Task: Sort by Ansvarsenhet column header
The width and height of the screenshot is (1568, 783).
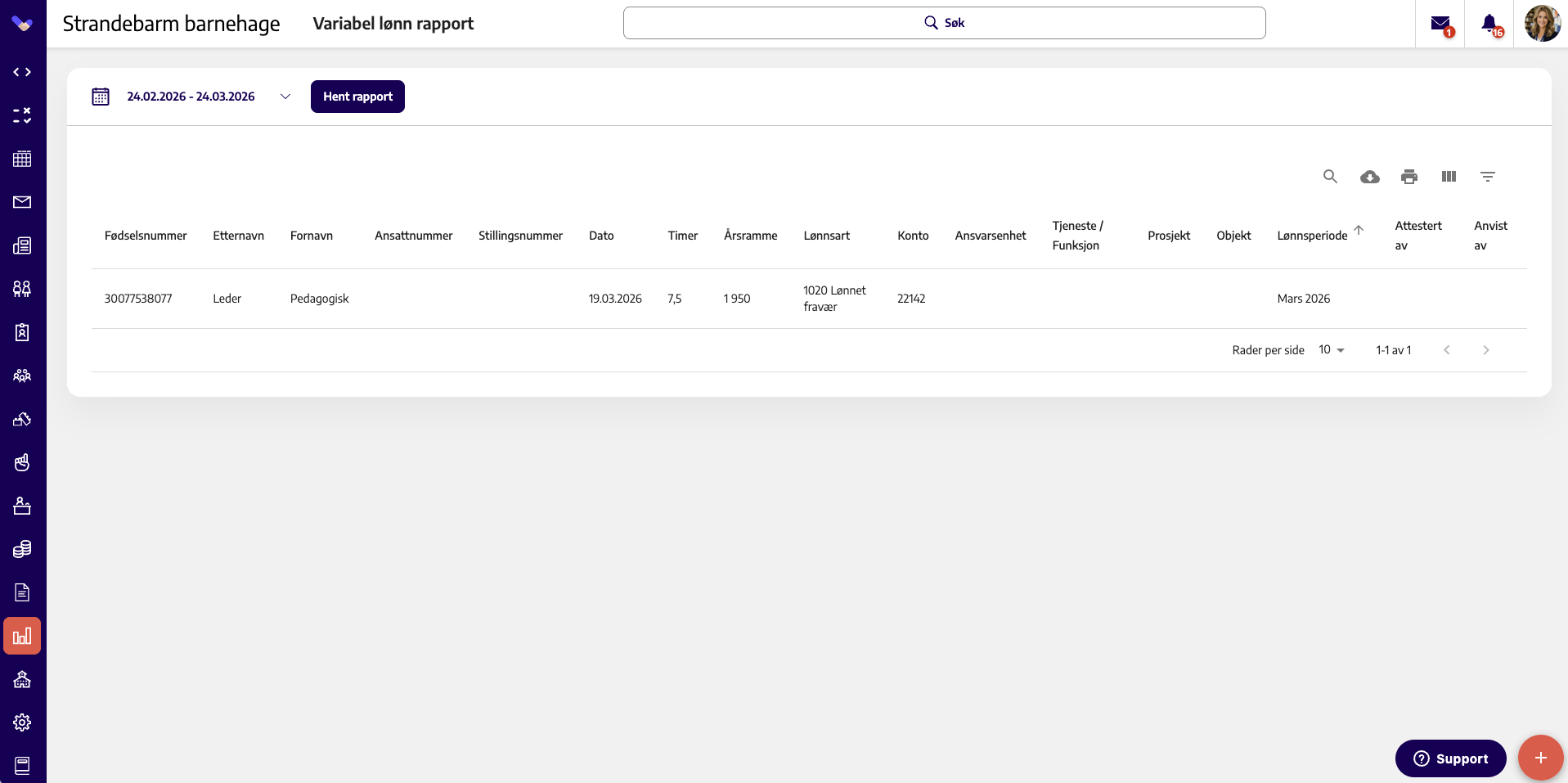Action: pos(991,236)
